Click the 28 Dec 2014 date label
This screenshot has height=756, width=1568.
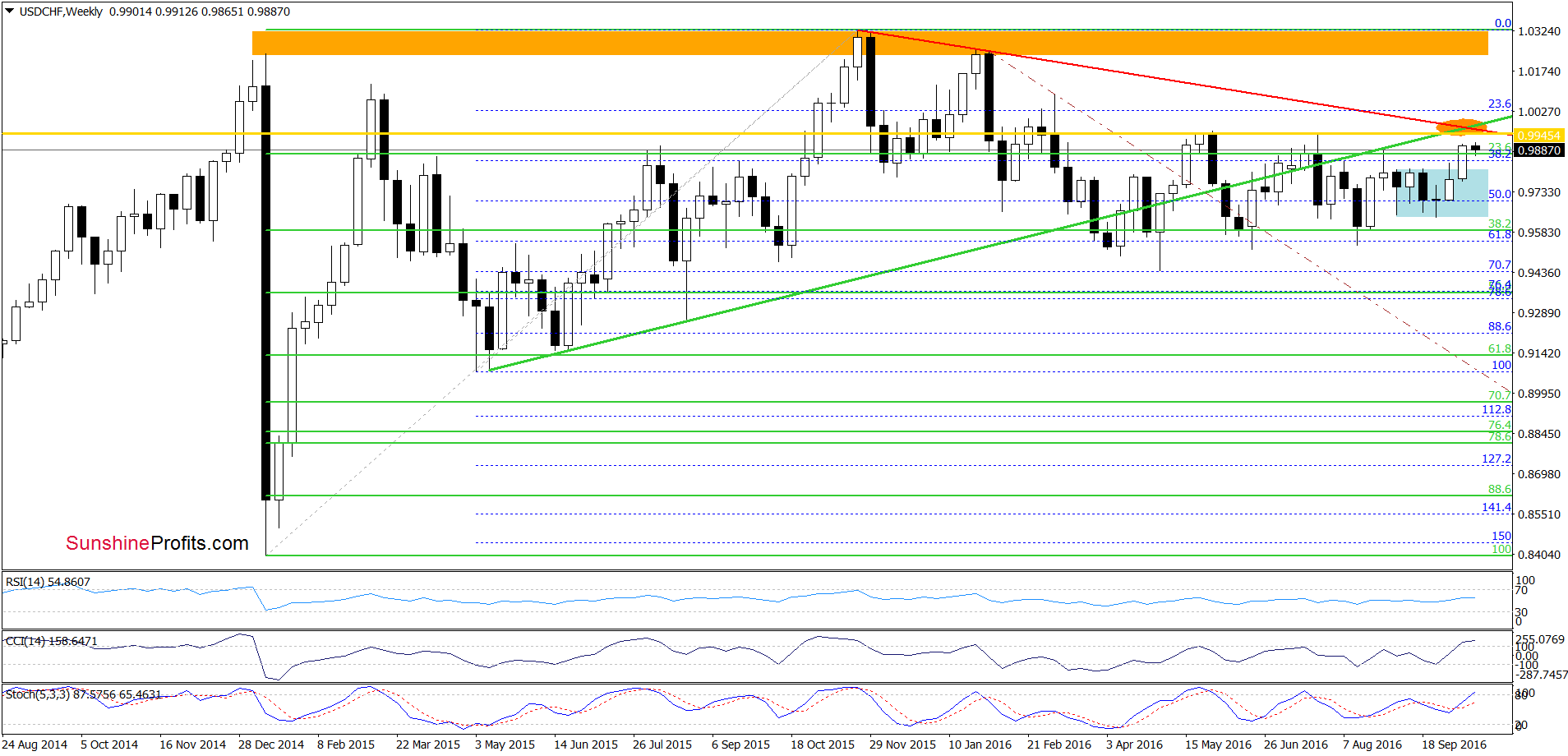271,744
